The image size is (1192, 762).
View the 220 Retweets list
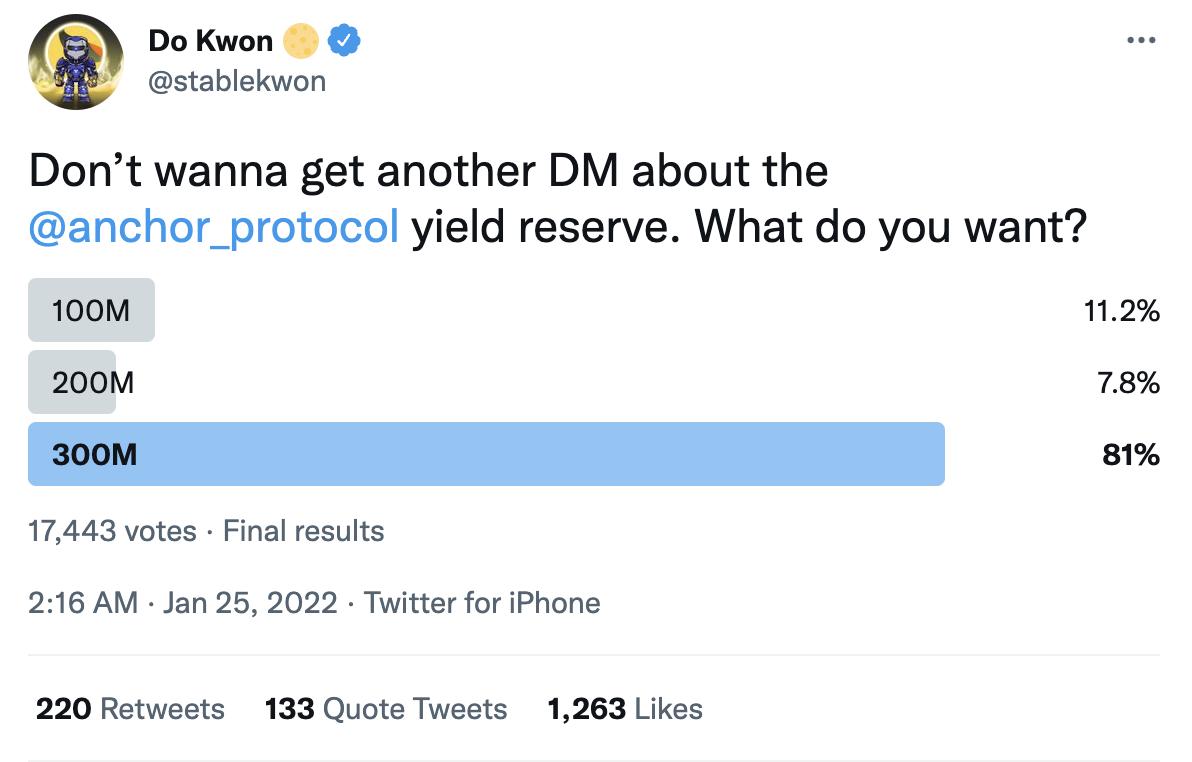(130, 709)
